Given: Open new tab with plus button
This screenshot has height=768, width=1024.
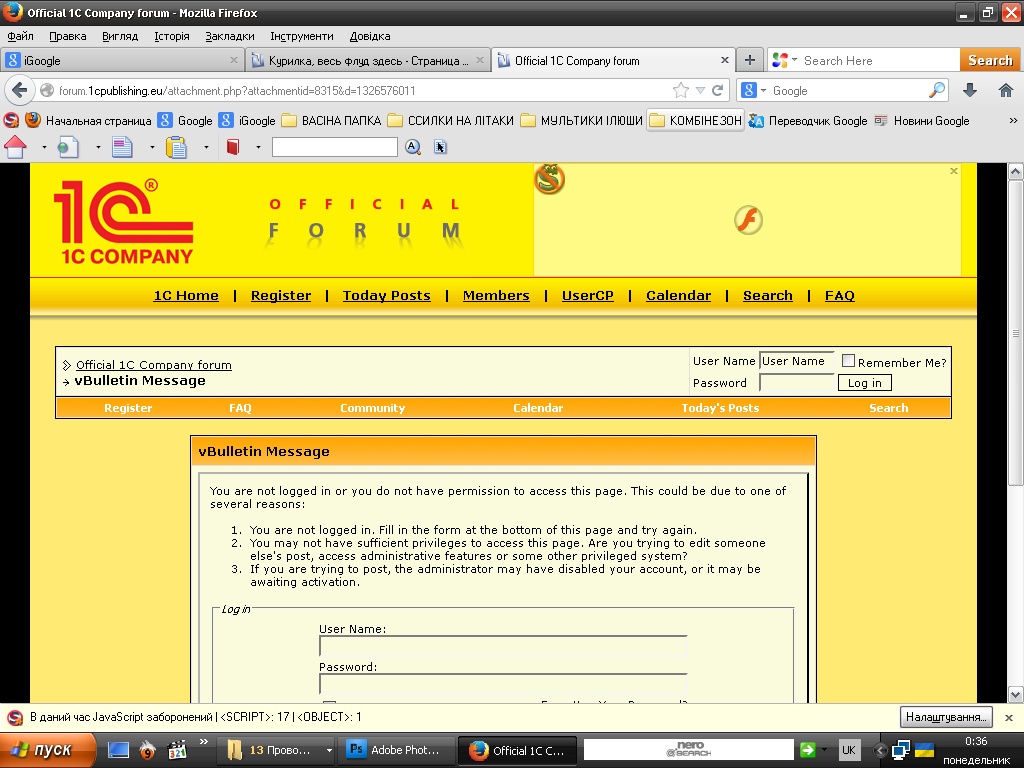Looking at the screenshot, I should 750,60.
